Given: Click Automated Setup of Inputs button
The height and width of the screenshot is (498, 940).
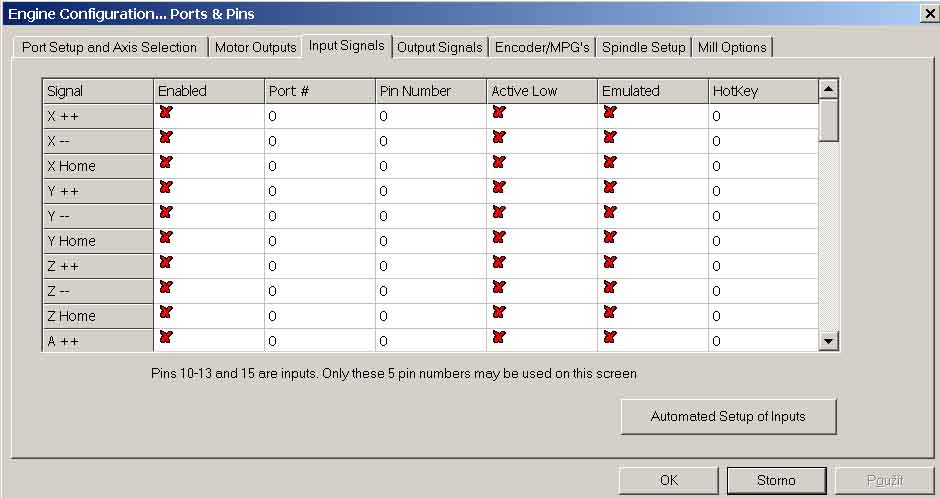Looking at the screenshot, I should pos(728,416).
